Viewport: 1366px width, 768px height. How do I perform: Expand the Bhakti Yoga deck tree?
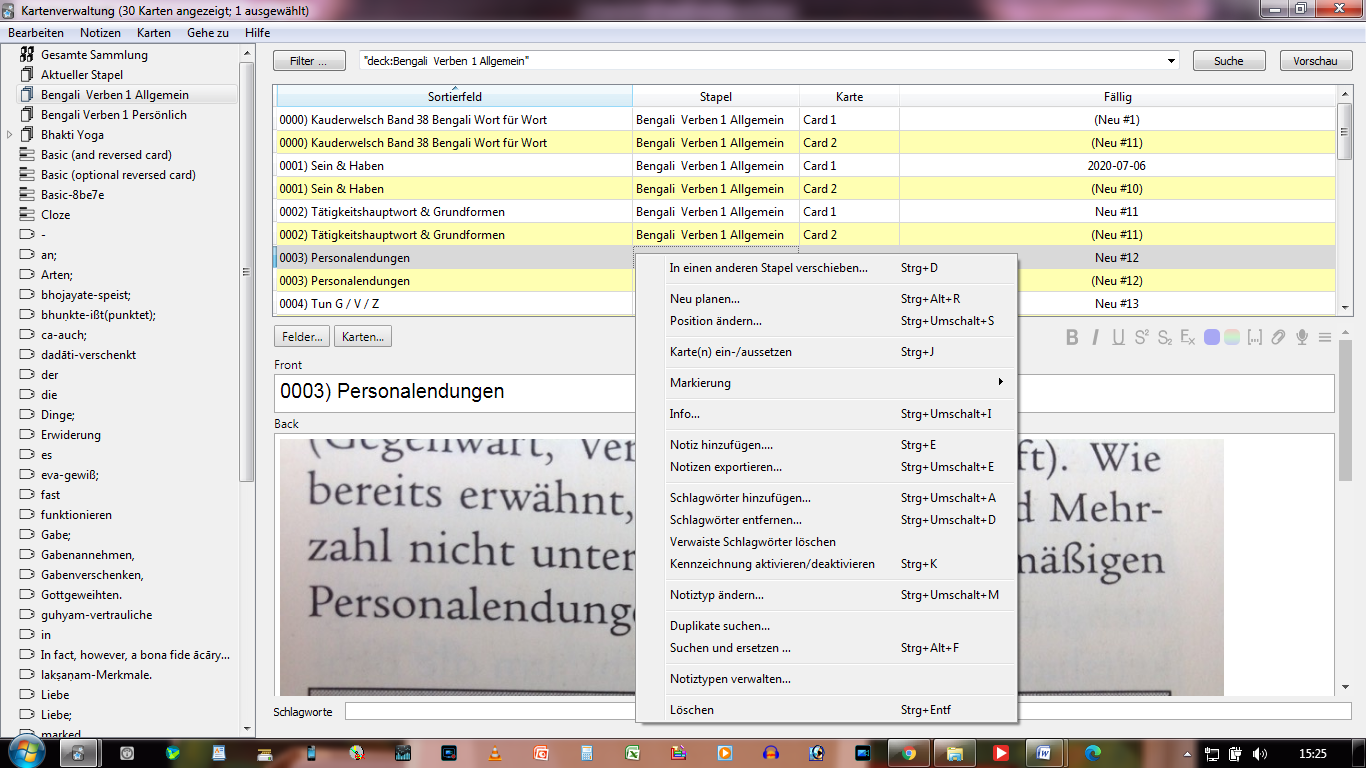pos(10,135)
